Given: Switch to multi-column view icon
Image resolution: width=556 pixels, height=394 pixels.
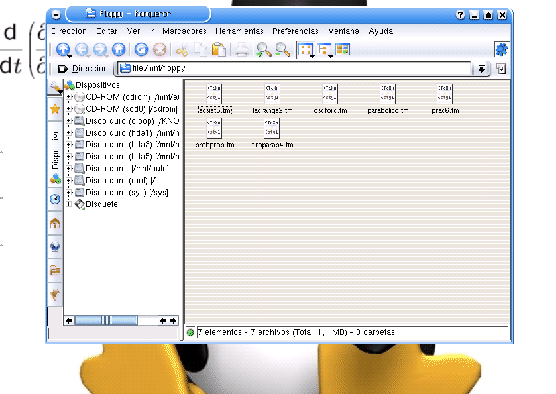Looking at the screenshot, I should (x=343, y=49).
